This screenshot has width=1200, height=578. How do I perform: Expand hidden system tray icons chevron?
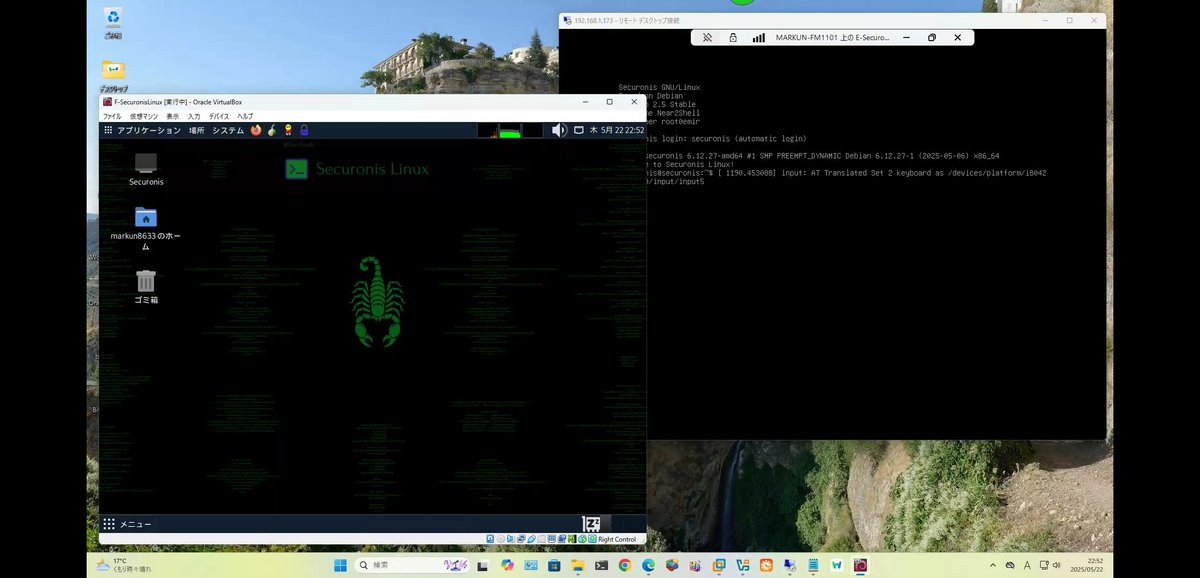992,565
